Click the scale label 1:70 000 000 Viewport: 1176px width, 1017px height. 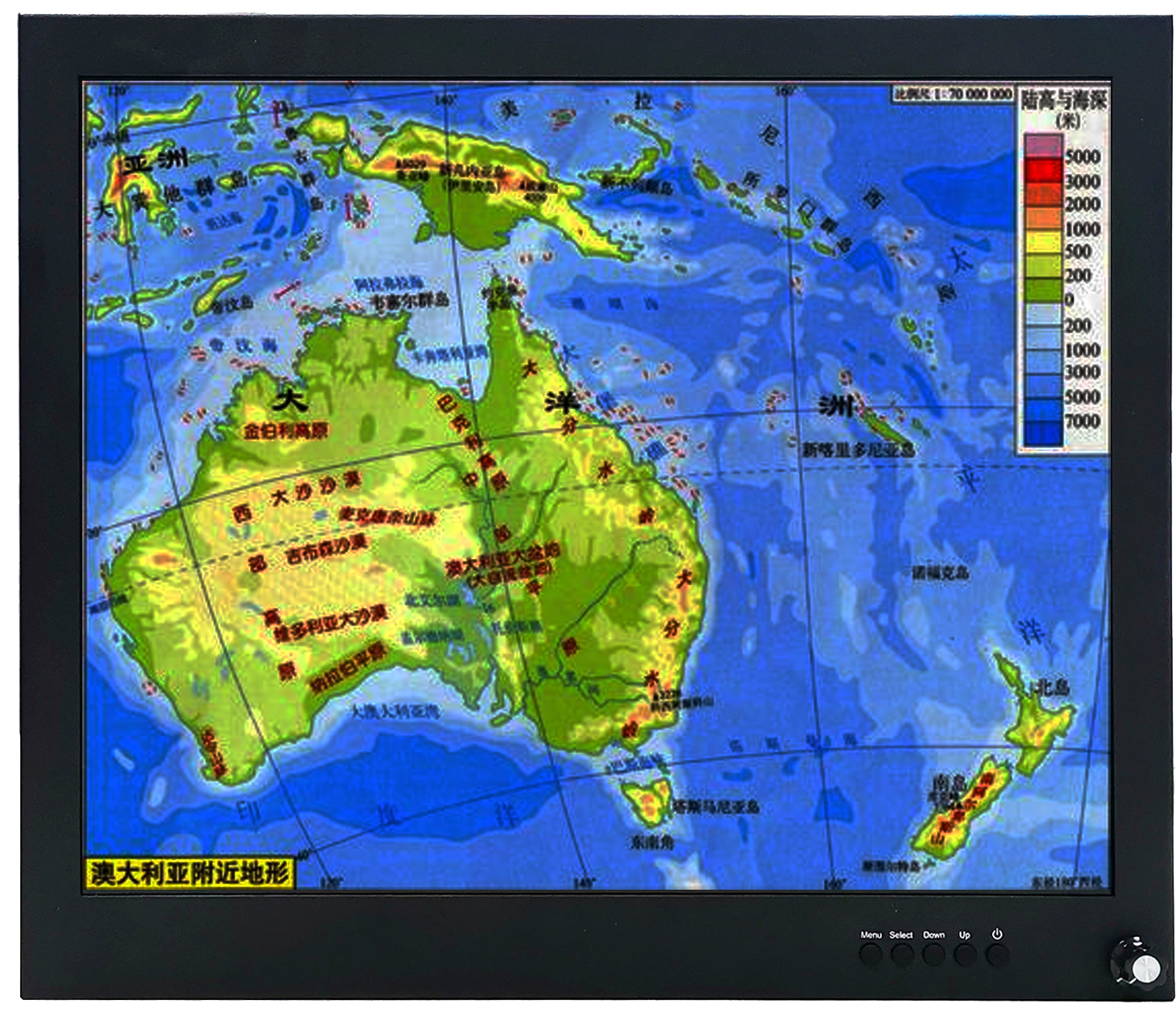(953, 94)
